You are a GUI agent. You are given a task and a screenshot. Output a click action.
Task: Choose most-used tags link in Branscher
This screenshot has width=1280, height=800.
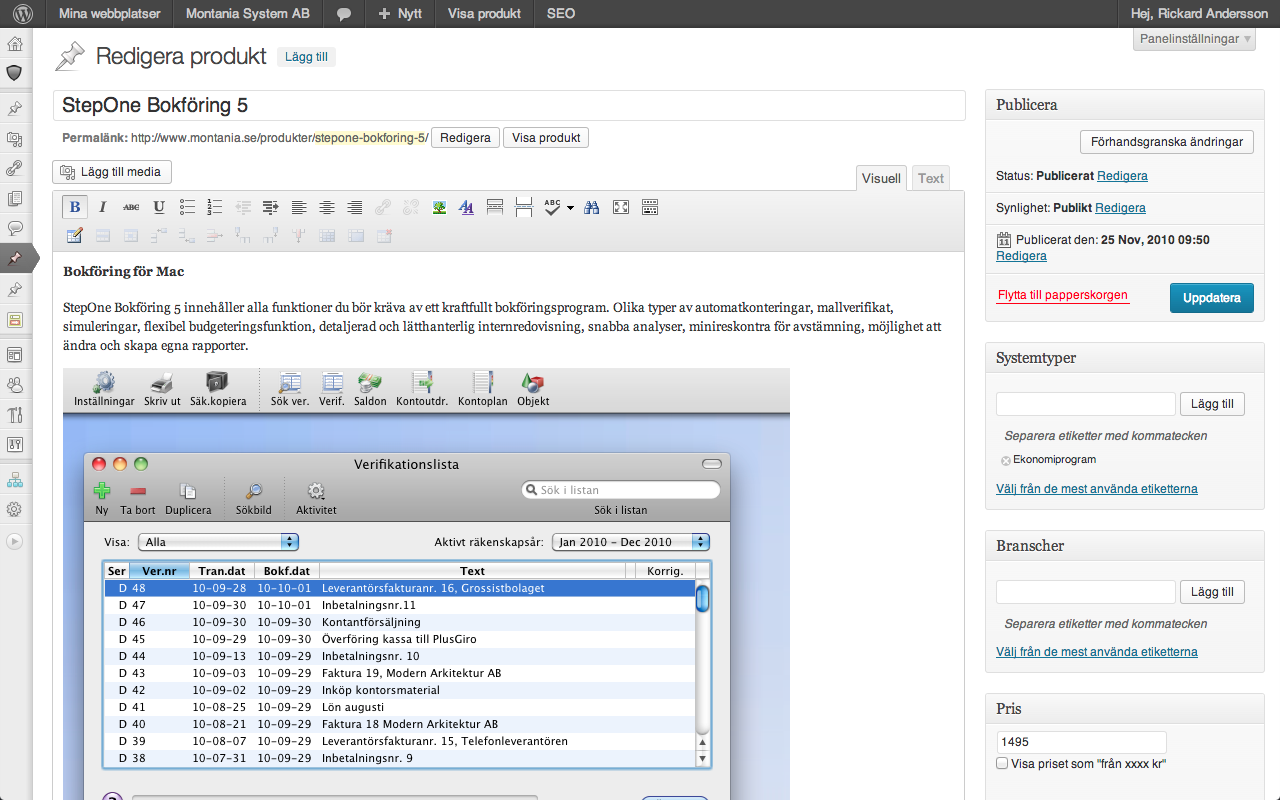pyautogui.click(x=1097, y=652)
